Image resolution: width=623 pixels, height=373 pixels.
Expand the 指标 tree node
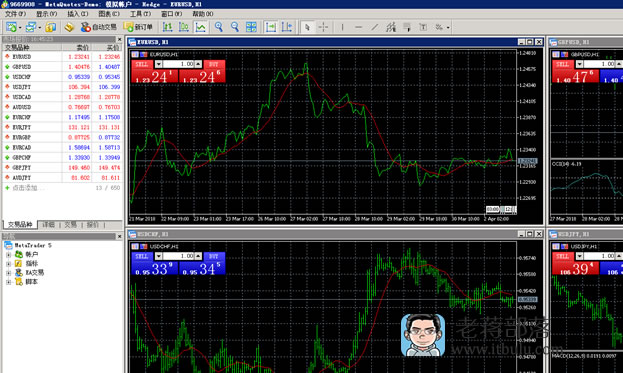(8, 264)
